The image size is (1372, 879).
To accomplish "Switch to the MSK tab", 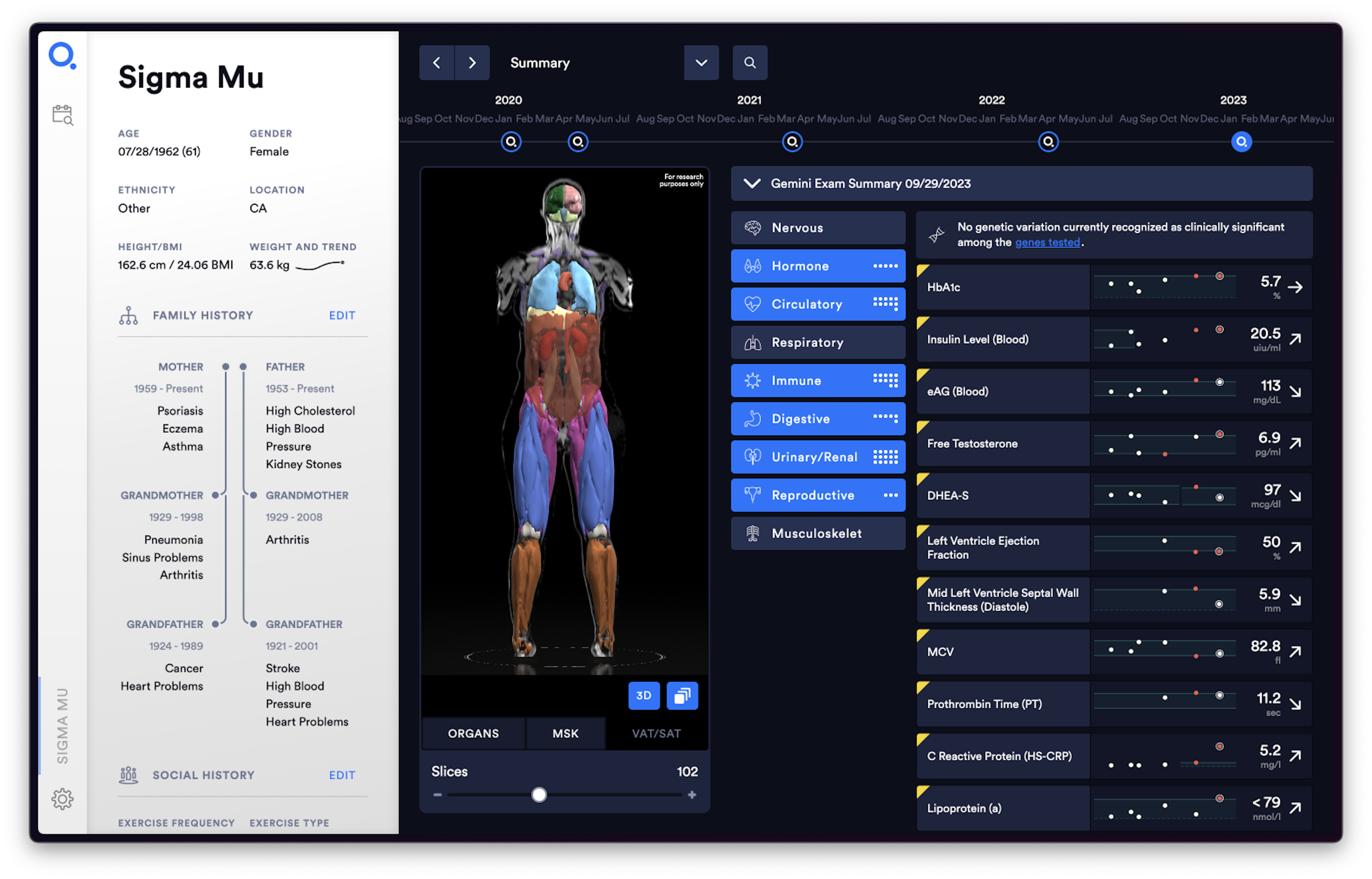I will pos(565,734).
